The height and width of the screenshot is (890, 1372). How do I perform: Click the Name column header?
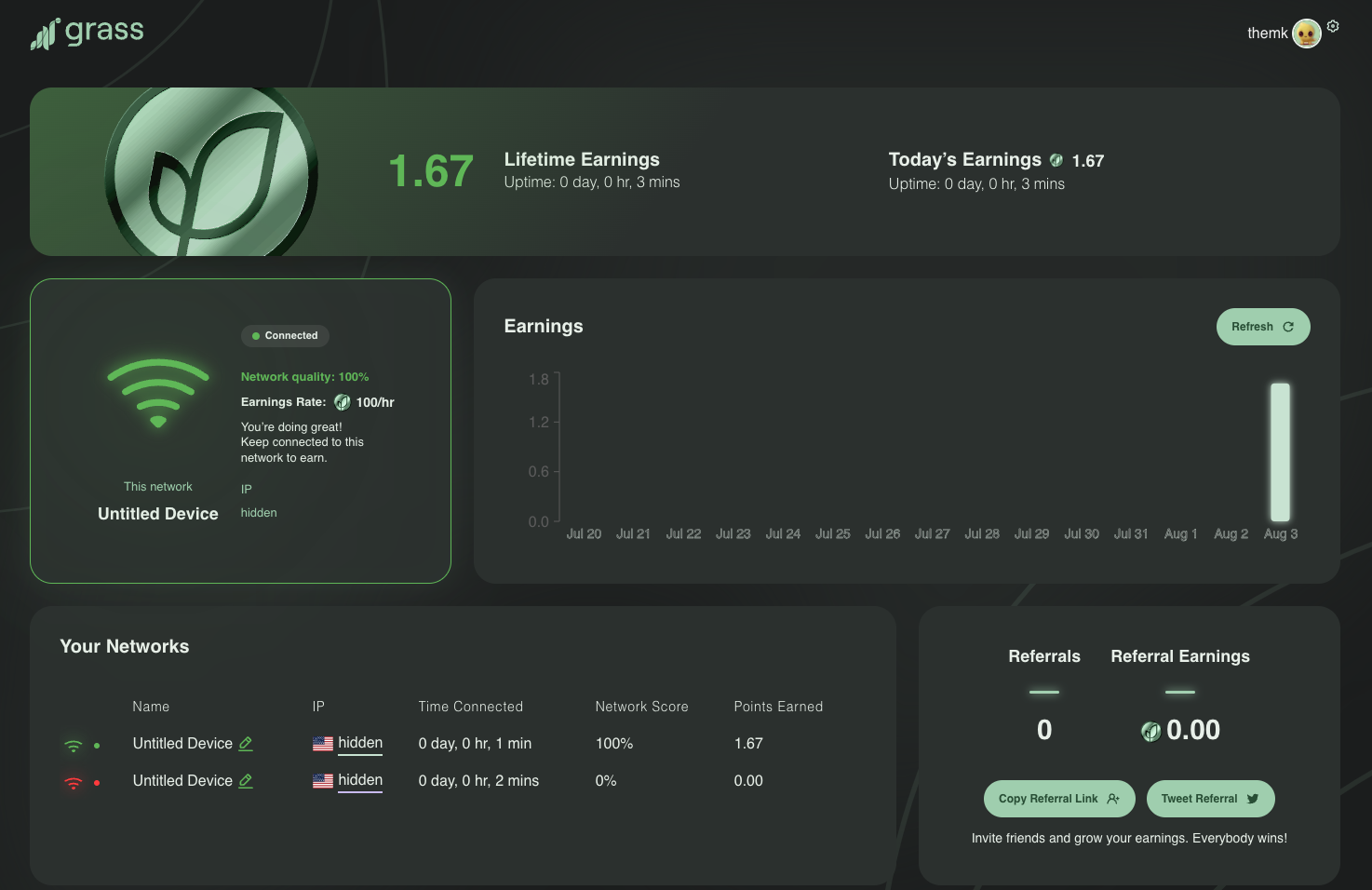coord(151,707)
